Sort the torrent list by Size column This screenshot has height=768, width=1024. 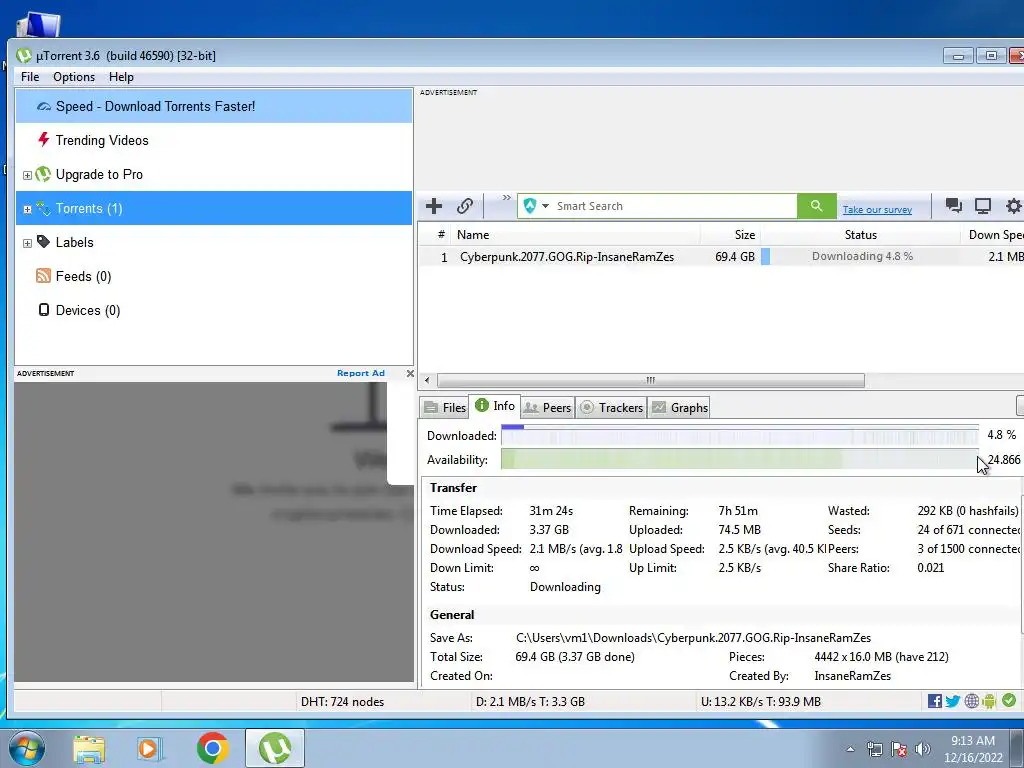tap(731, 234)
